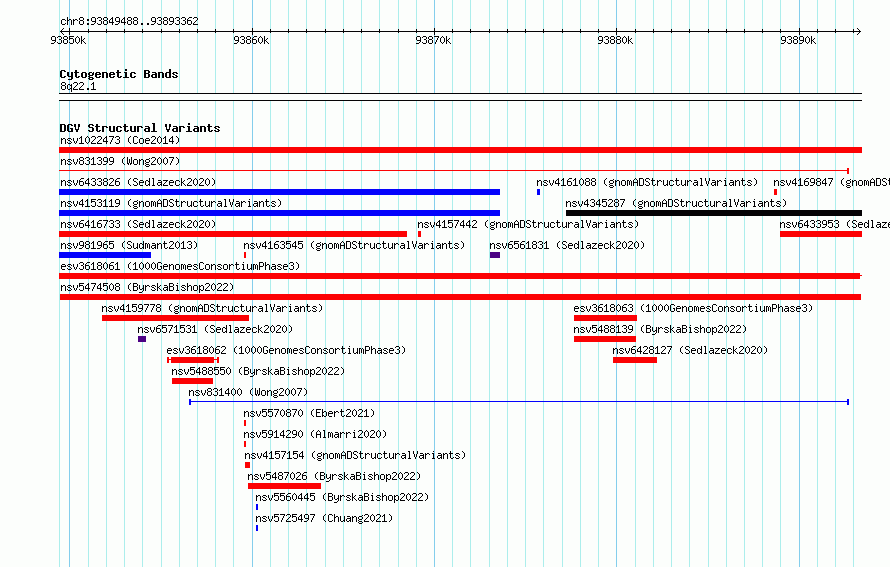Screen dimensions: 890x567
Task: Click nsv5725497 (Chuang2021) label
Action: (324, 518)
